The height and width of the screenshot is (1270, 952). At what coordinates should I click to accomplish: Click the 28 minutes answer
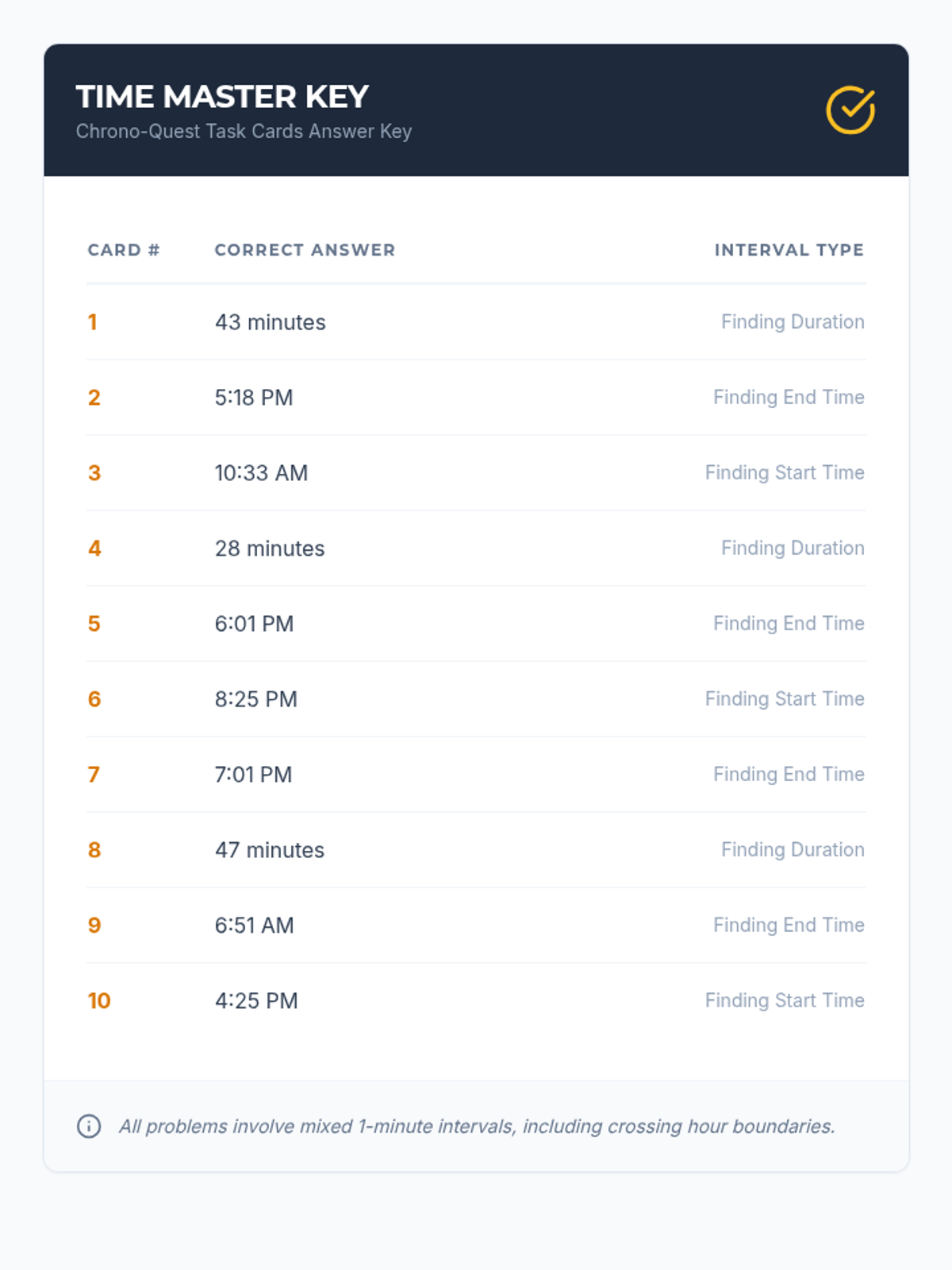pyautogui.click(x=270, y=548)
